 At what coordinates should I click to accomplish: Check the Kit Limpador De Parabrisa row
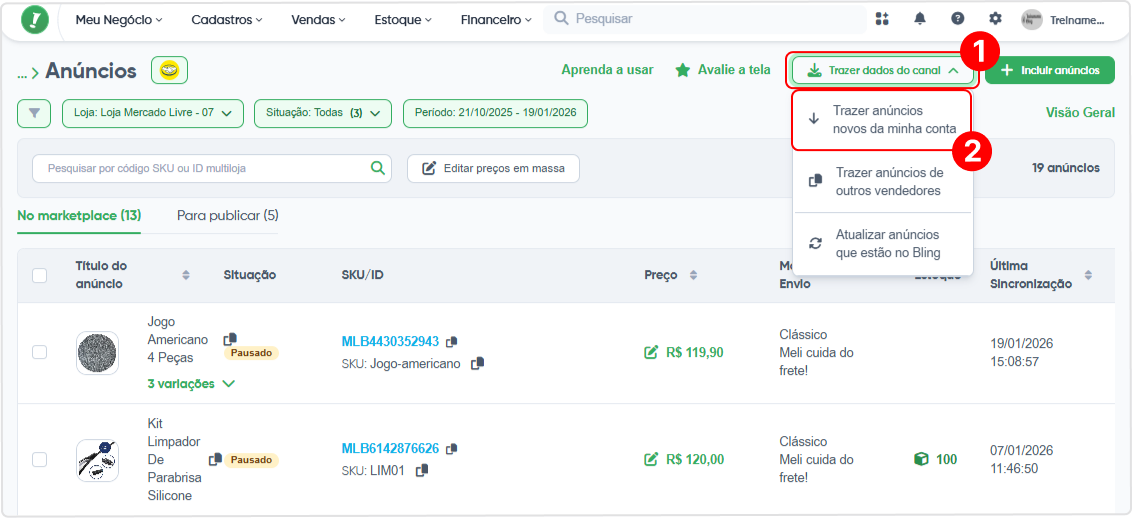[x=40, y=460]
